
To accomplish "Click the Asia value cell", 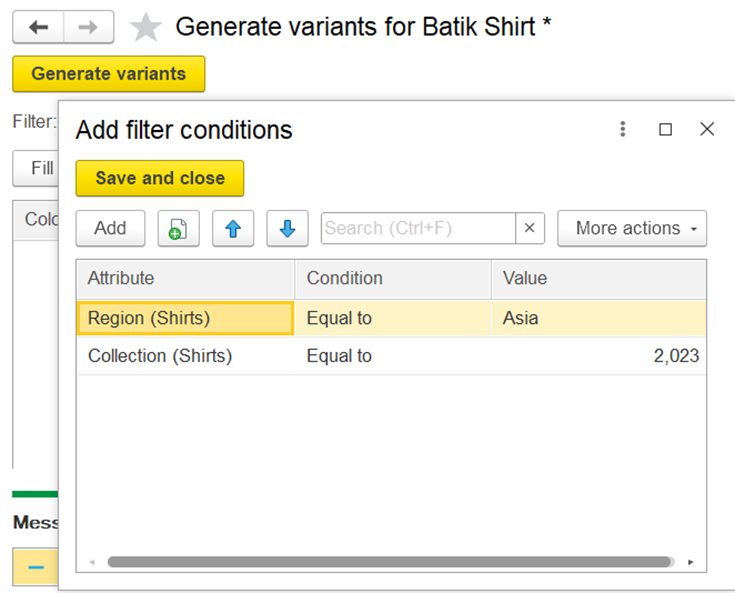I will (598, 318).
